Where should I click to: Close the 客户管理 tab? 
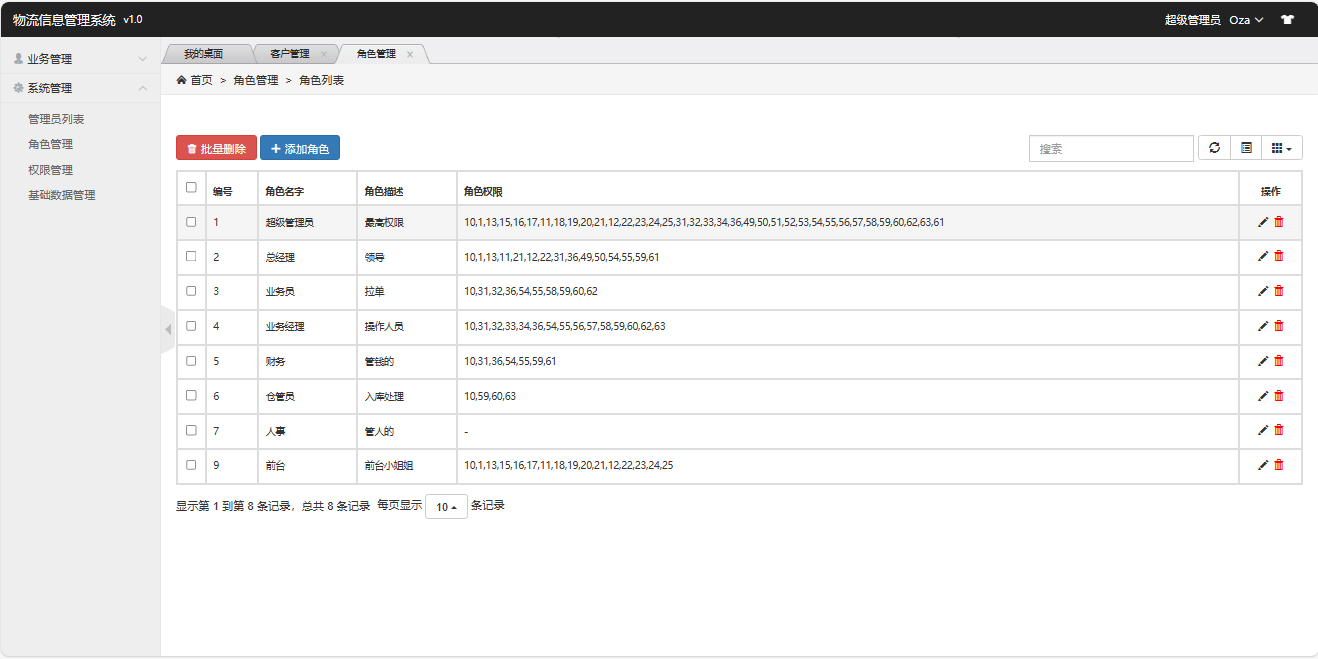point(323,54)
